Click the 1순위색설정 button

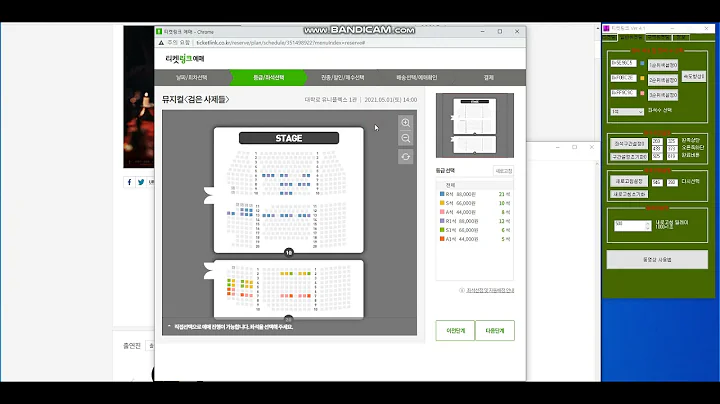click(x=663, y=65)
